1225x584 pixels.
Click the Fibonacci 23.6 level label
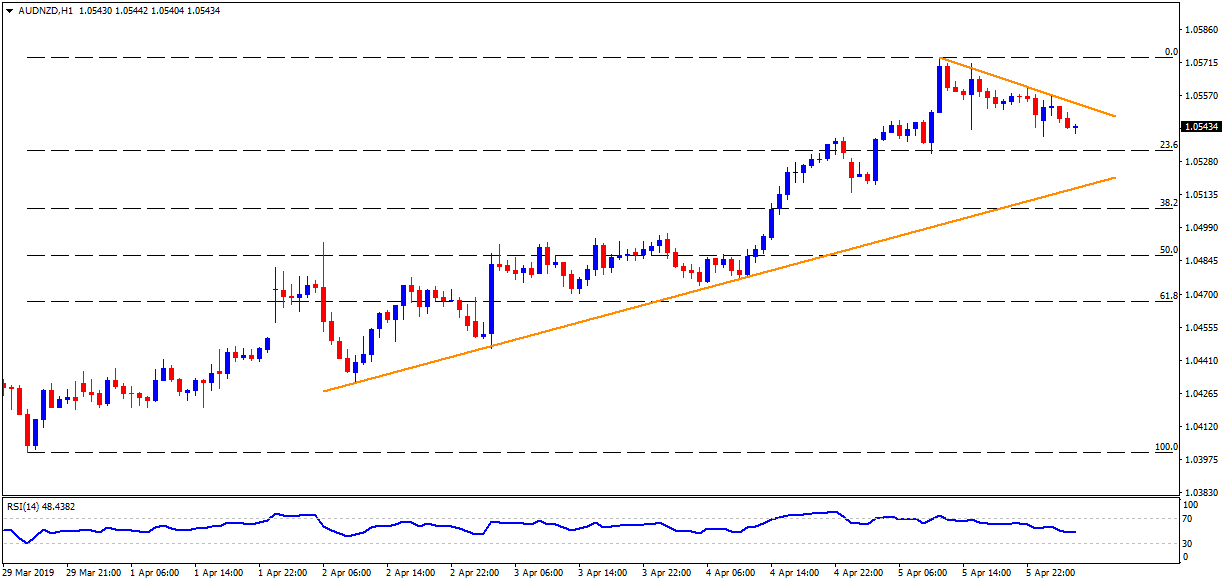(1166, 145)
